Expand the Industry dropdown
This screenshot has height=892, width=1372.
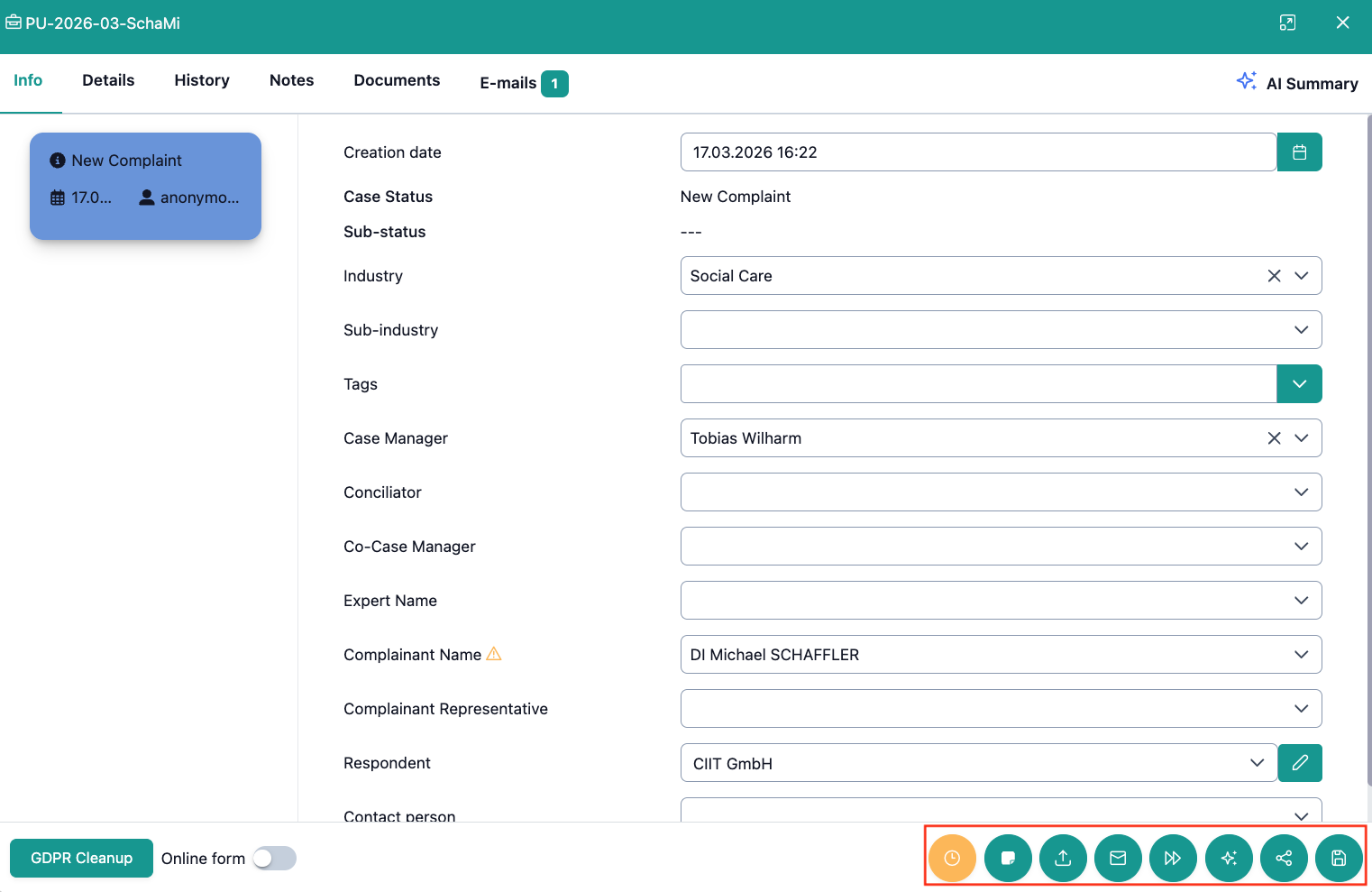click(x=1301, y=276)
